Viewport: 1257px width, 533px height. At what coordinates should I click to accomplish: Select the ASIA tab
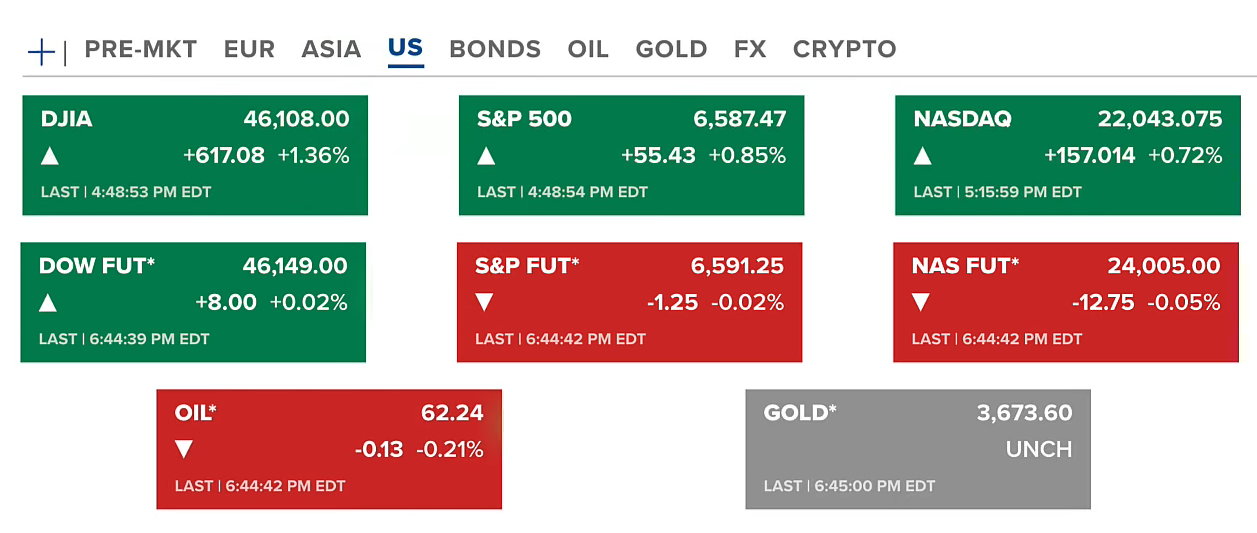click(331, 49)
